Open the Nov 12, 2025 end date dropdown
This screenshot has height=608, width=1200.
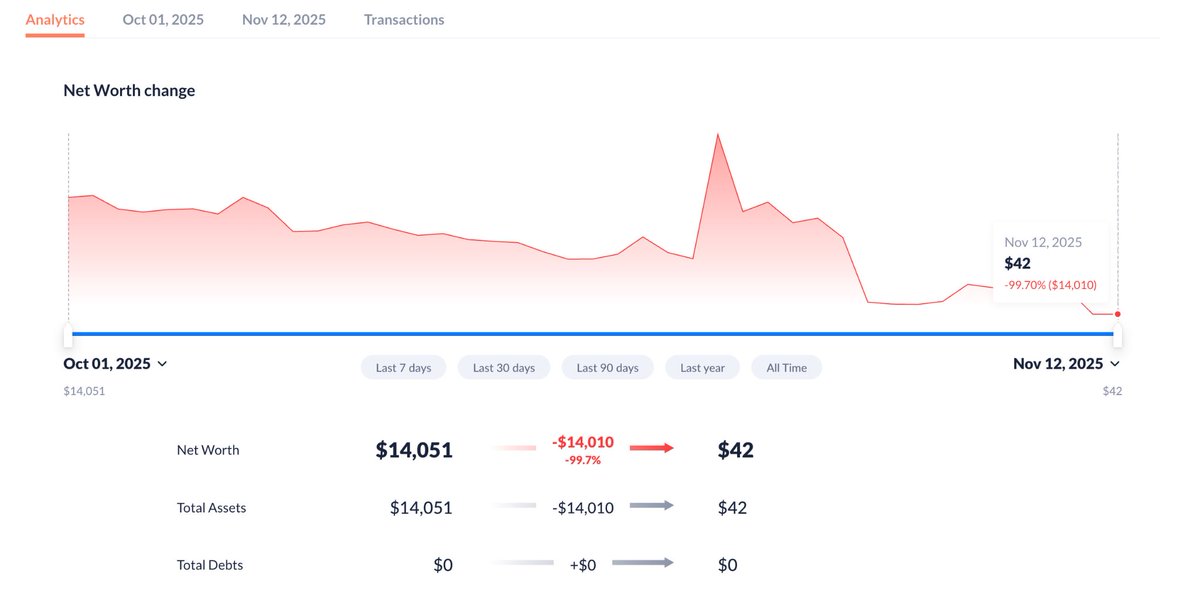click(x=1066, y=364)
